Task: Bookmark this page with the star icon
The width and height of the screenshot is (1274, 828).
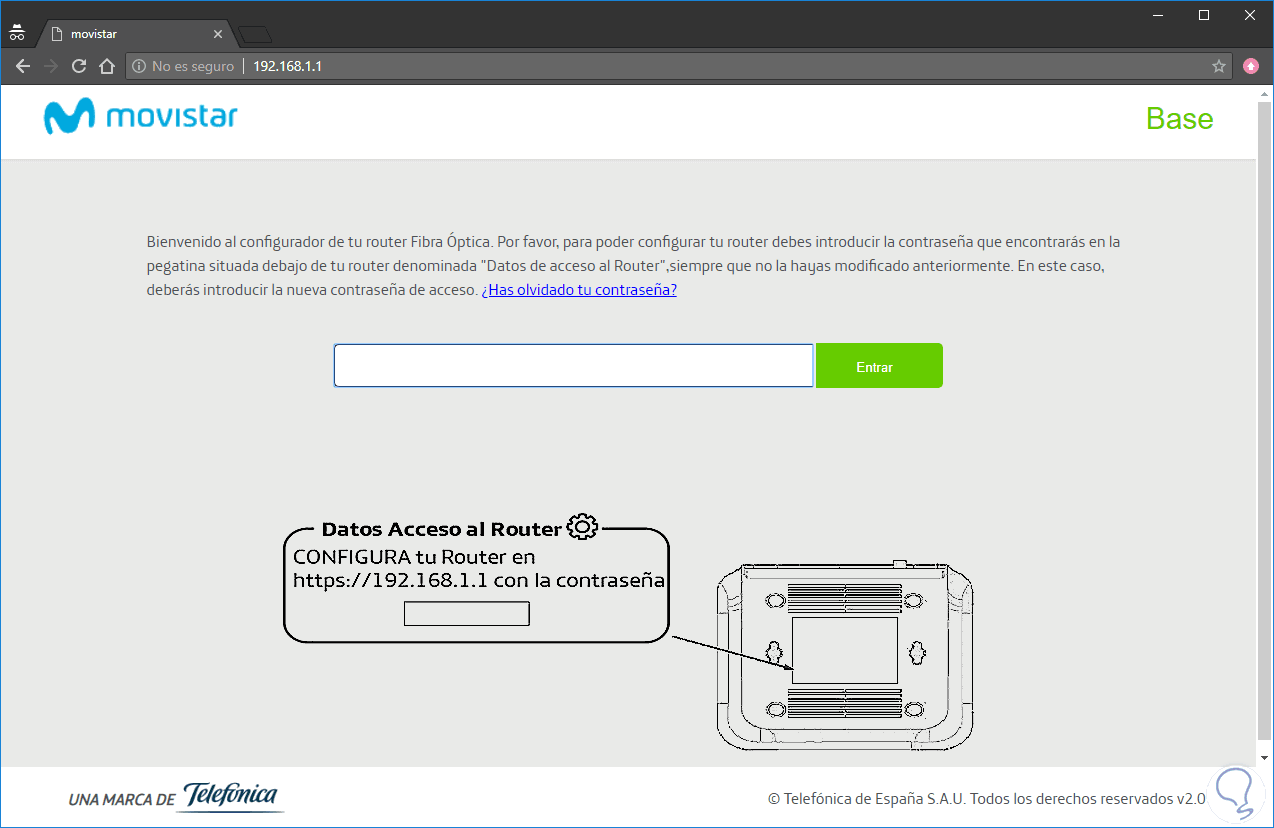Action: [x=1219, y=67]
